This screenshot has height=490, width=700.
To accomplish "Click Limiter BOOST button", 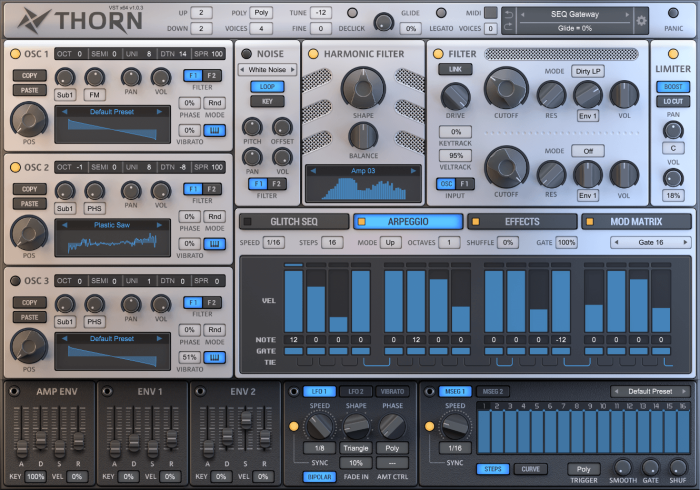I will coord(673,87).
